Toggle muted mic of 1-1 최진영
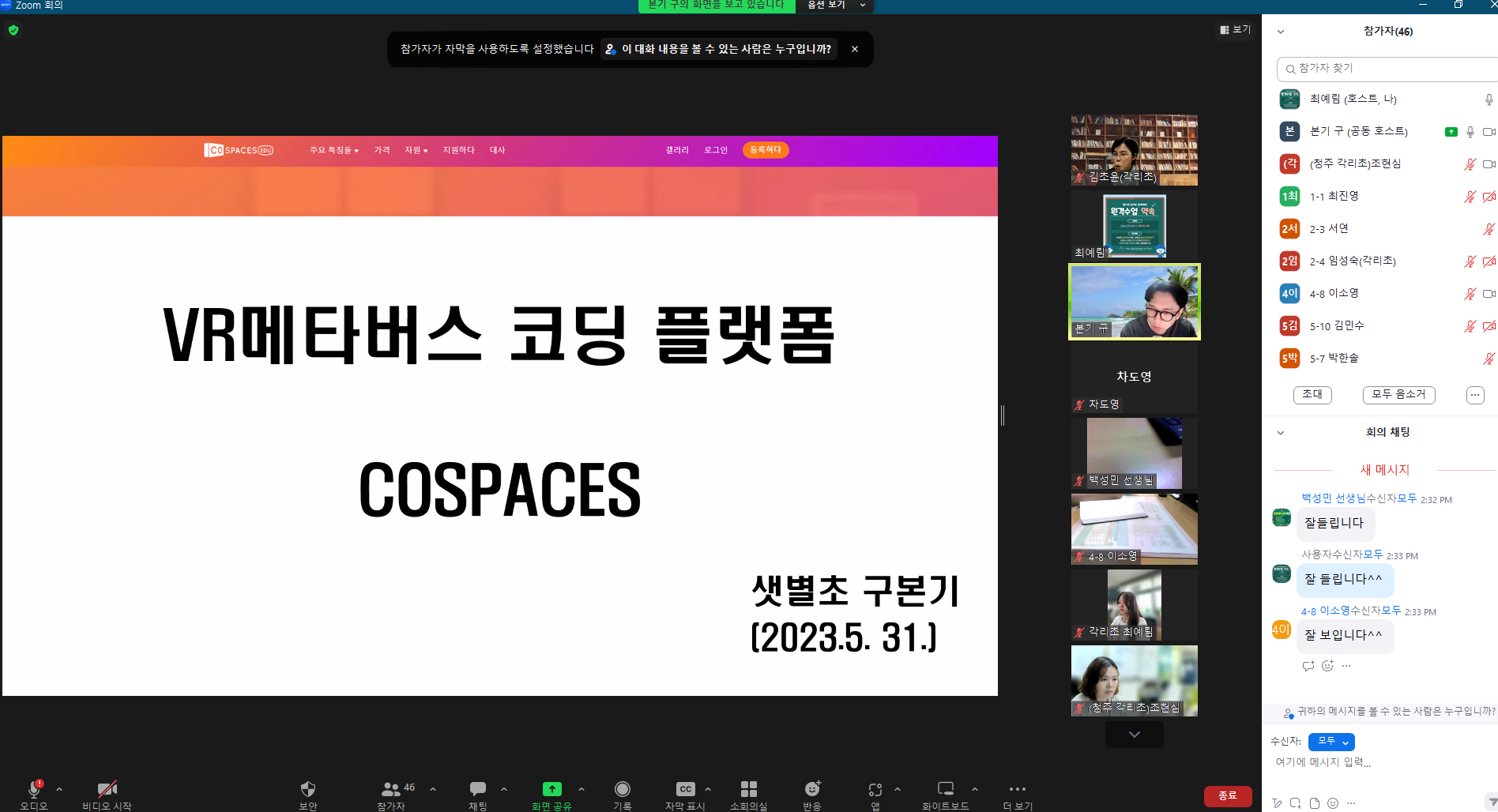This screenshot has width=1498, height=812. pyautogui.click(x=1470, y=197)
